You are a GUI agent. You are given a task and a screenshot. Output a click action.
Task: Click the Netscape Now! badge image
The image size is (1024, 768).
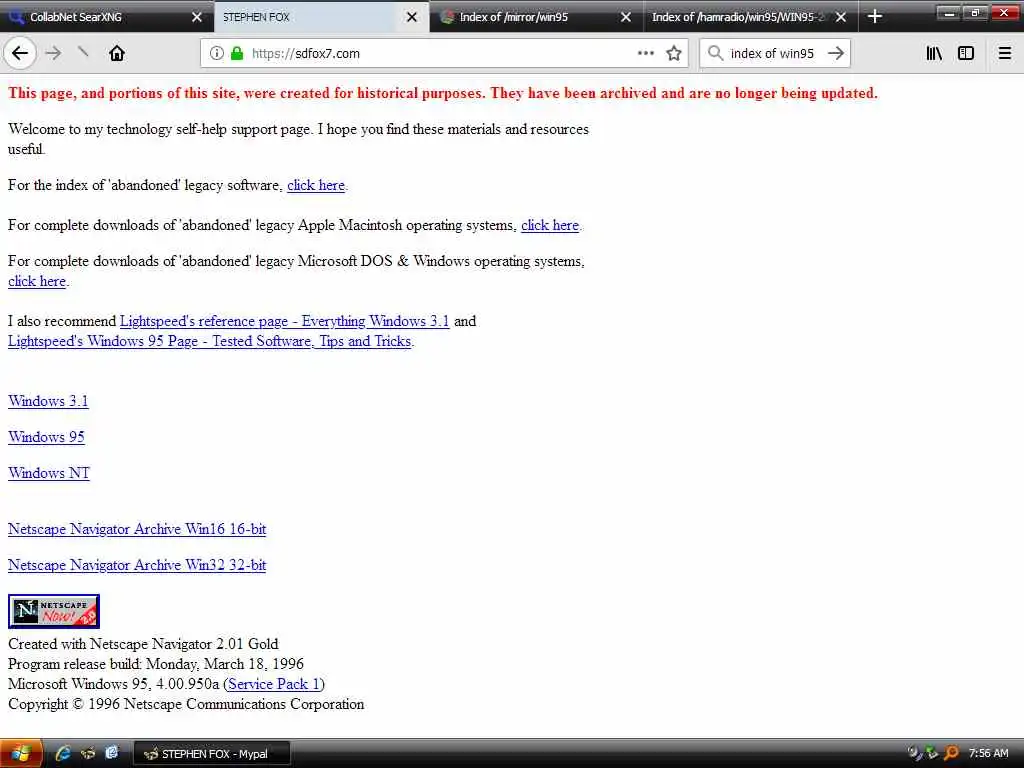[x=54, y=611]
